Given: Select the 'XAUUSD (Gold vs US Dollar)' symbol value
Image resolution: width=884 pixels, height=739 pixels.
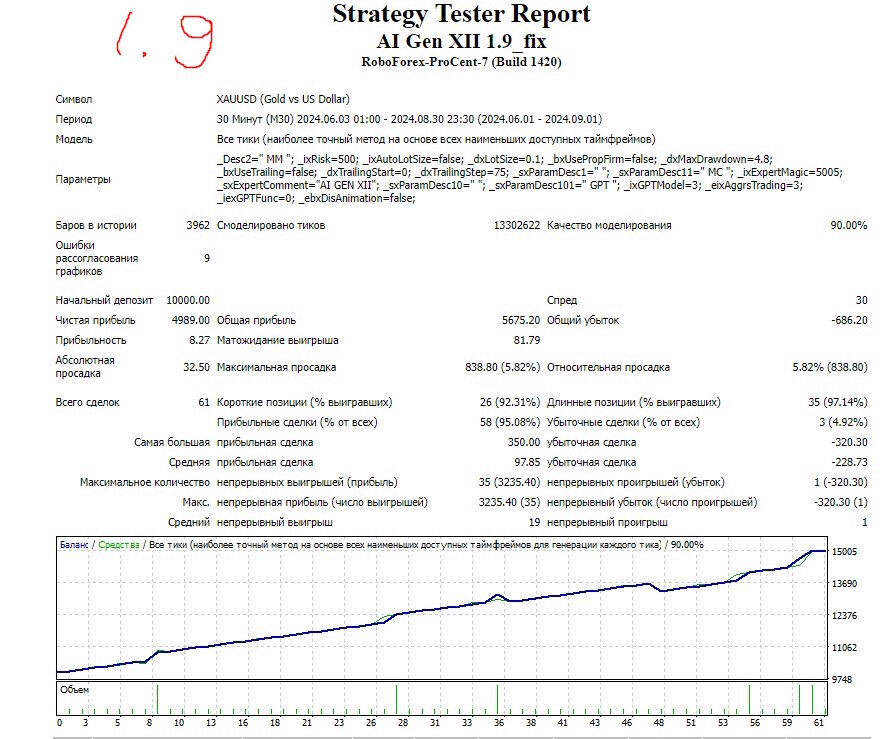Looking at the screenshot, I should (283, 99).
